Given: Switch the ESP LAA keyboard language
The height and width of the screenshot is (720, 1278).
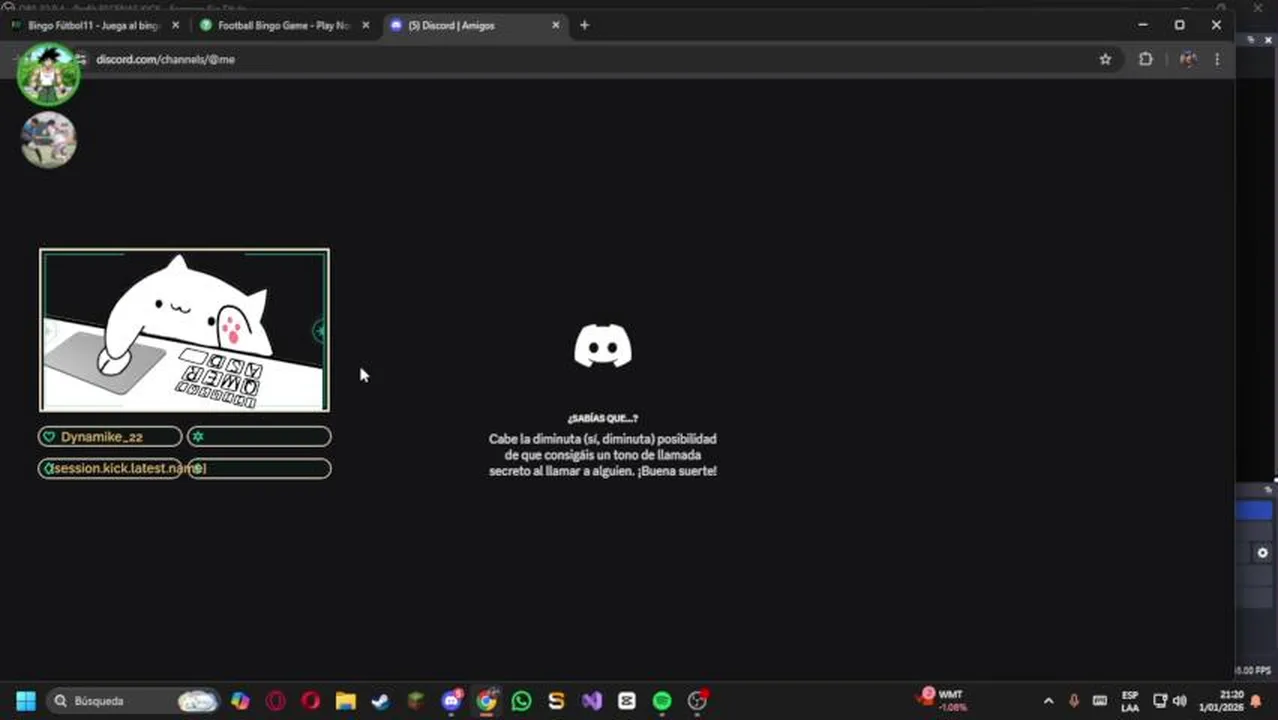Looking at the screenshot, I should click(1130, 701).
